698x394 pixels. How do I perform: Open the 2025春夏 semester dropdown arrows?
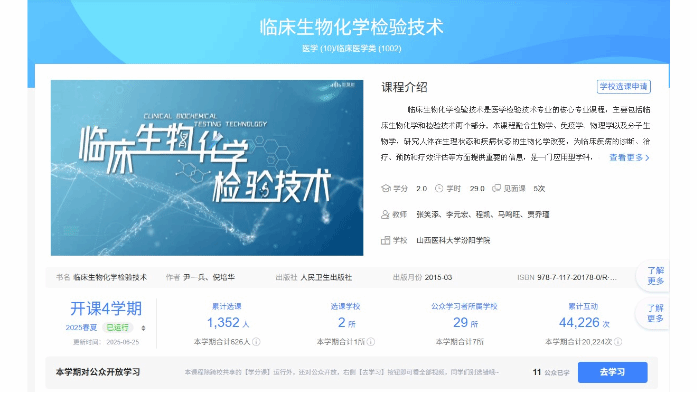143,328
